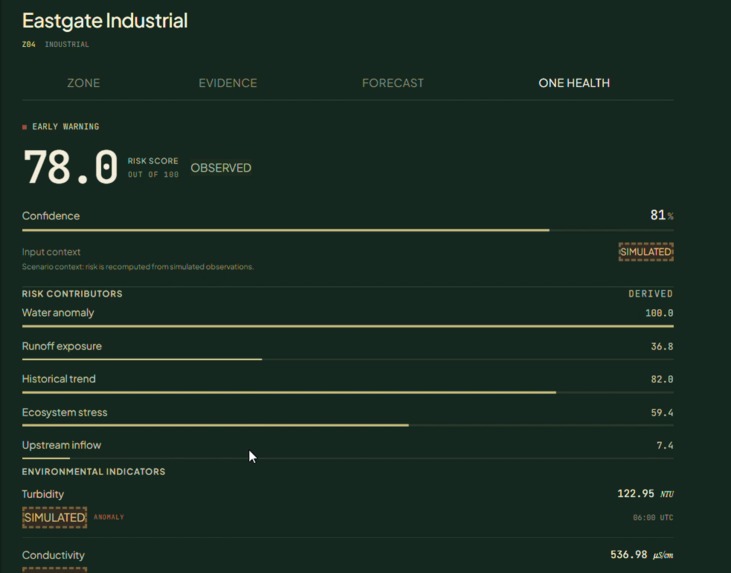The image size is (731, 573).
Task: Click the 7.4 Upstream inflow value
Action: coord(665,446)
